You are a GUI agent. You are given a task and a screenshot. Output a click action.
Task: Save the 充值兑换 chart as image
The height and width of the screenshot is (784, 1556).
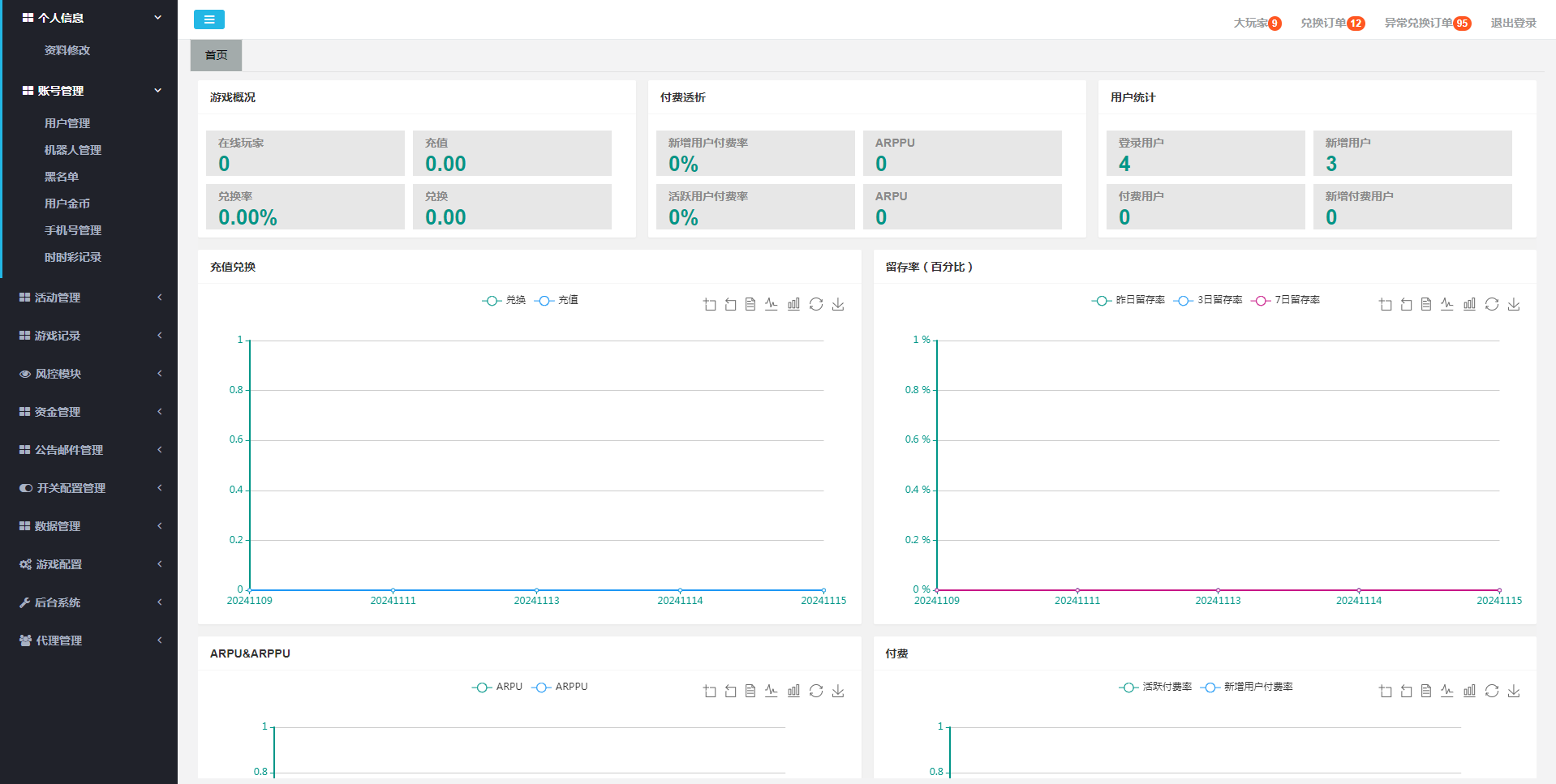click(x=838, y=304)
